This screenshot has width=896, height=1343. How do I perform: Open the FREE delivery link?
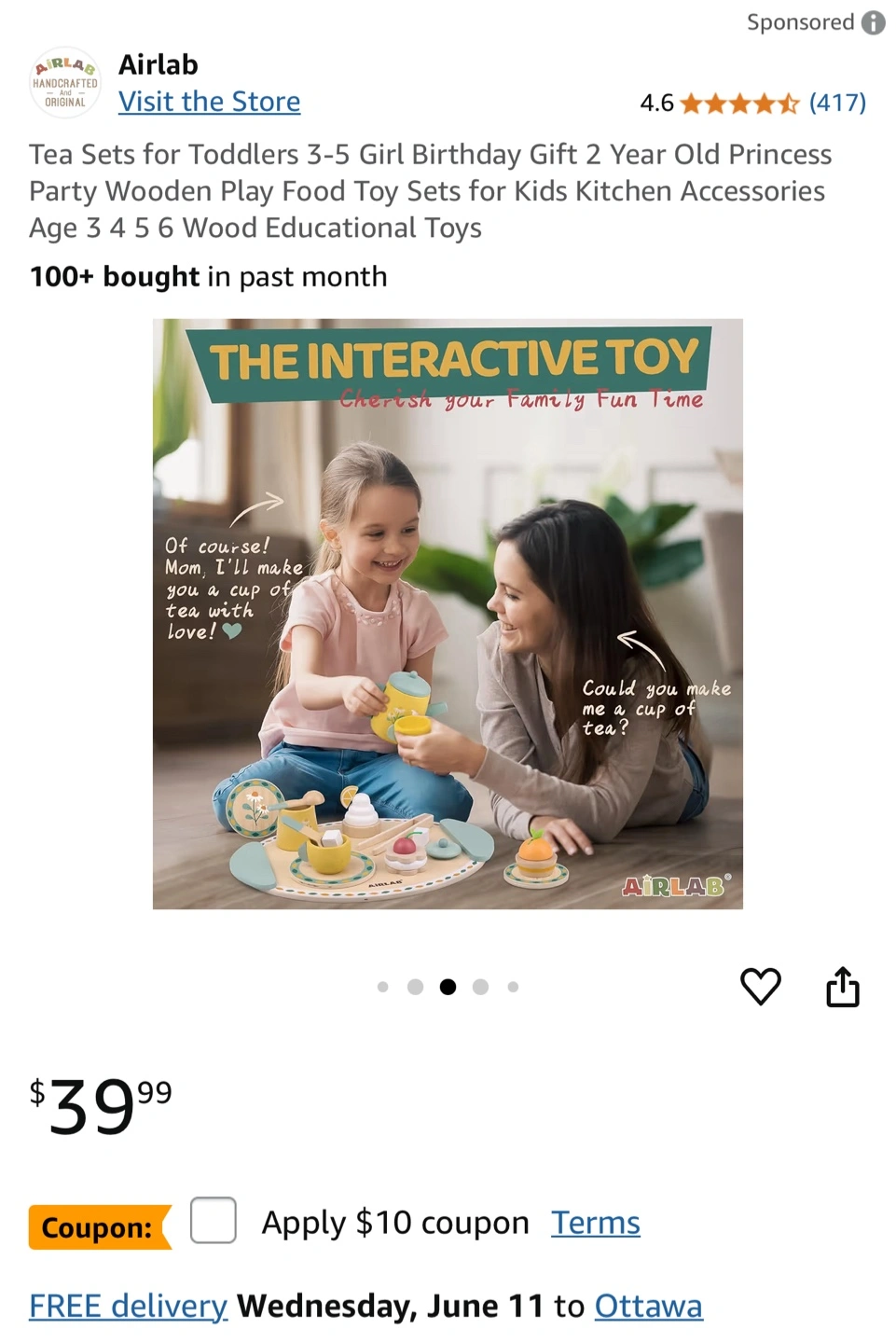(x=128, y=1307)
